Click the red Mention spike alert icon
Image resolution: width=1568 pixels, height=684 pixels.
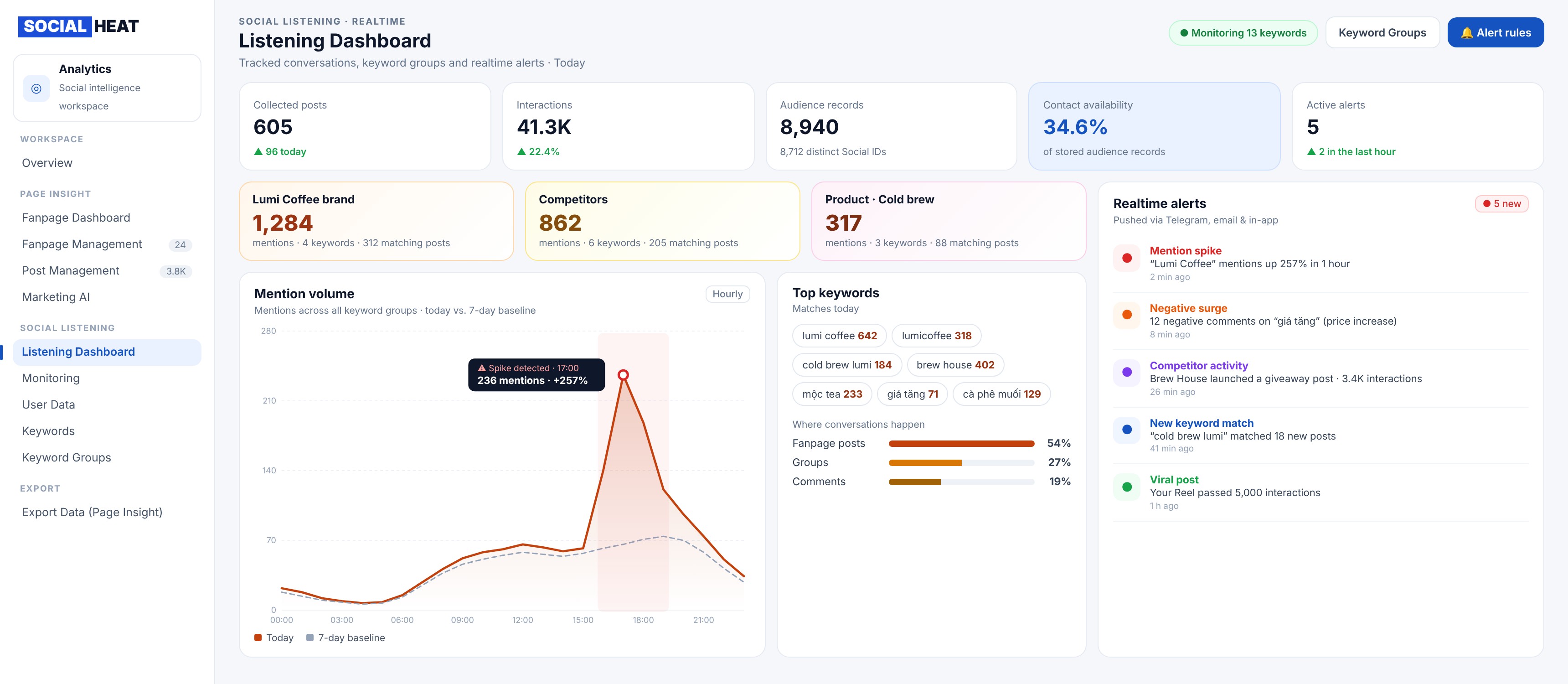click(1127, 258)
